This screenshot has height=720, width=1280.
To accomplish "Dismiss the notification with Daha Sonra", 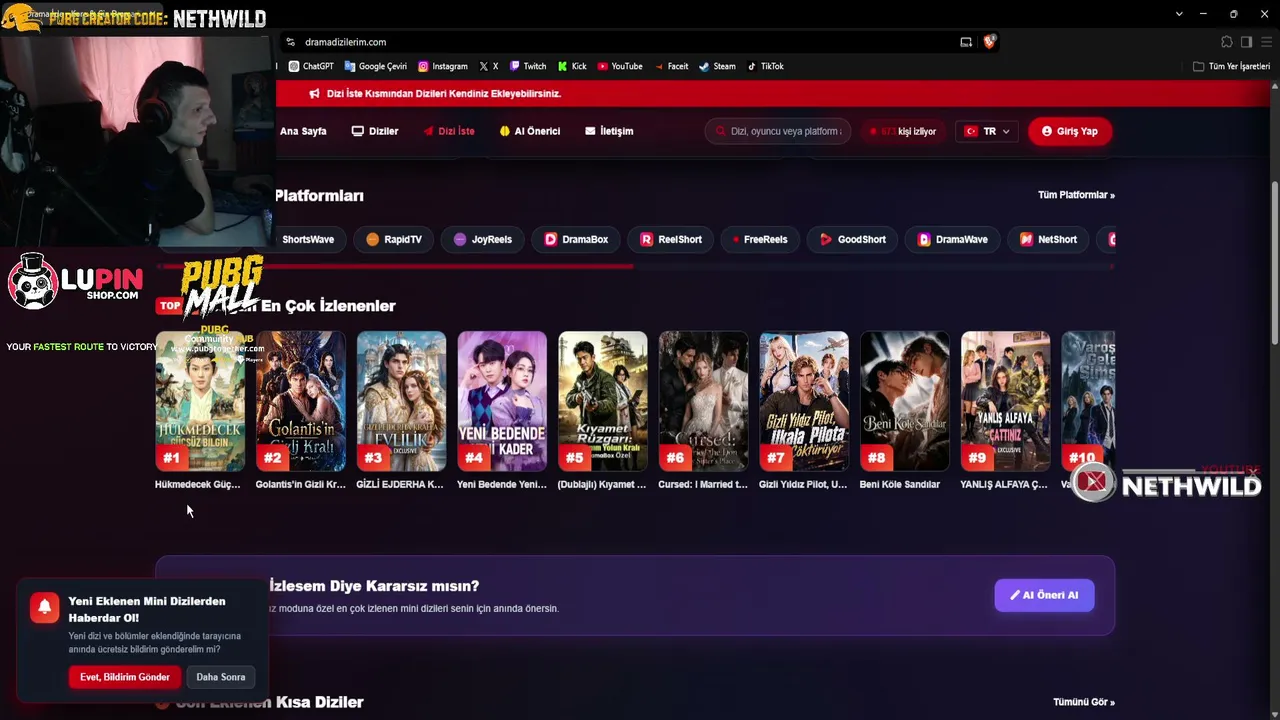I will (x=221, y=677).
